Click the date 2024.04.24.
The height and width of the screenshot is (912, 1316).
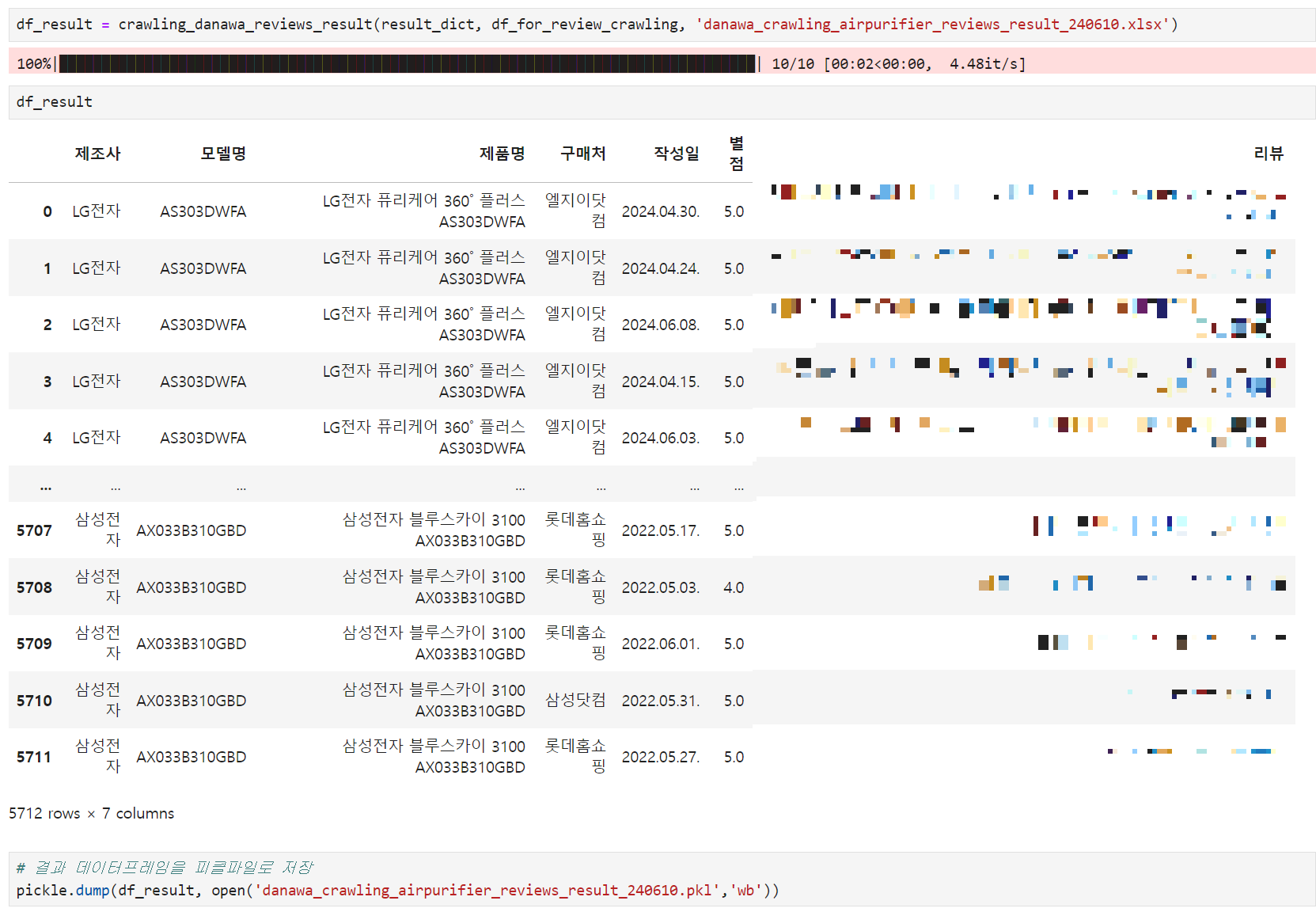(661, 268)
